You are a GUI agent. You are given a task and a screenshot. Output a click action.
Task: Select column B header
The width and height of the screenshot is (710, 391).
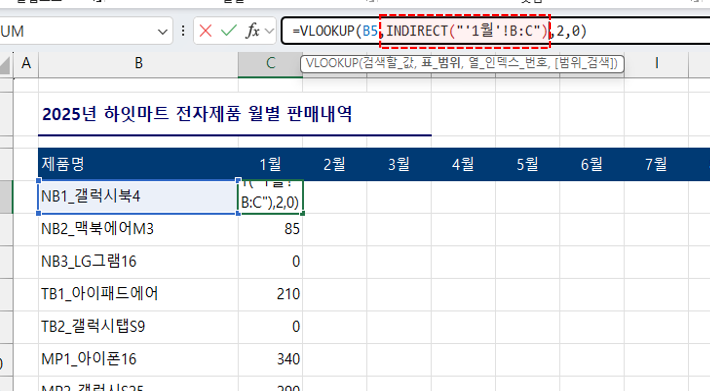pyautogui.click(x=139, y=63)
